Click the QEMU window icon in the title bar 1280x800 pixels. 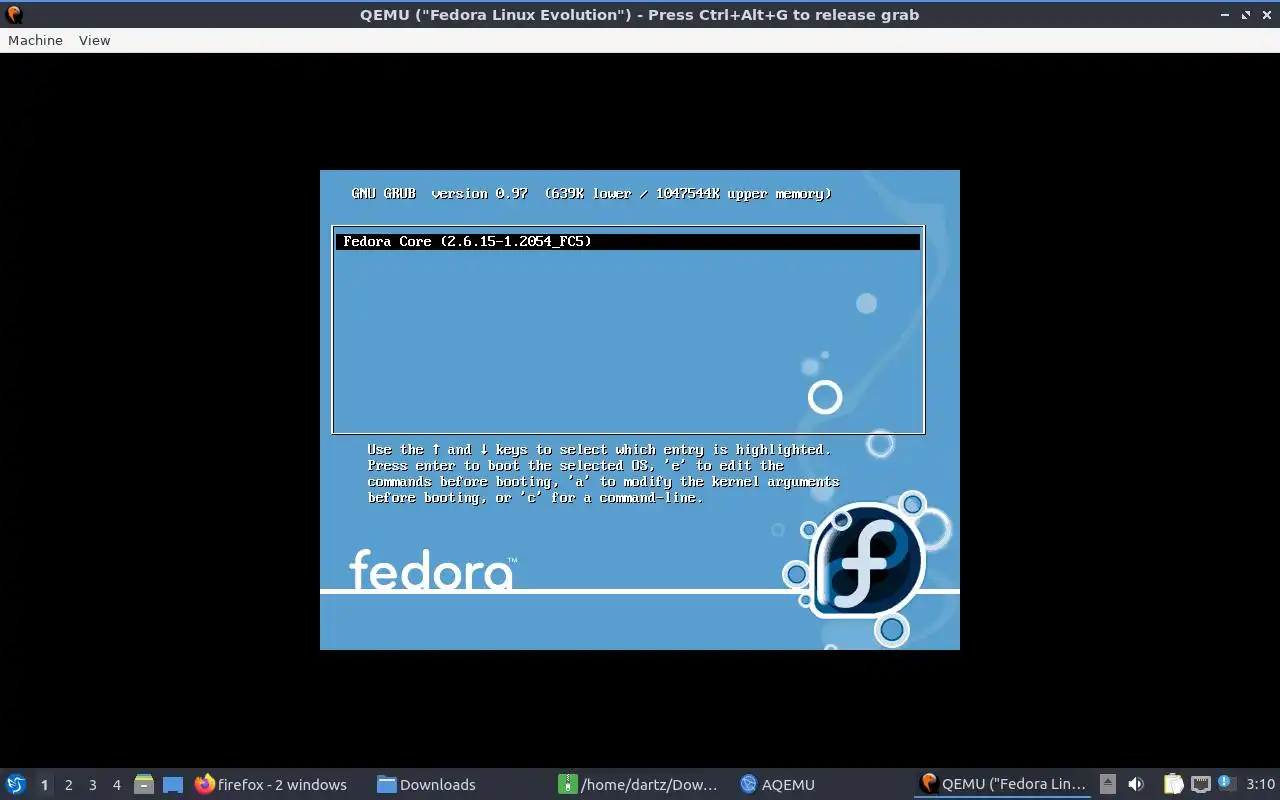click(14, 15)
